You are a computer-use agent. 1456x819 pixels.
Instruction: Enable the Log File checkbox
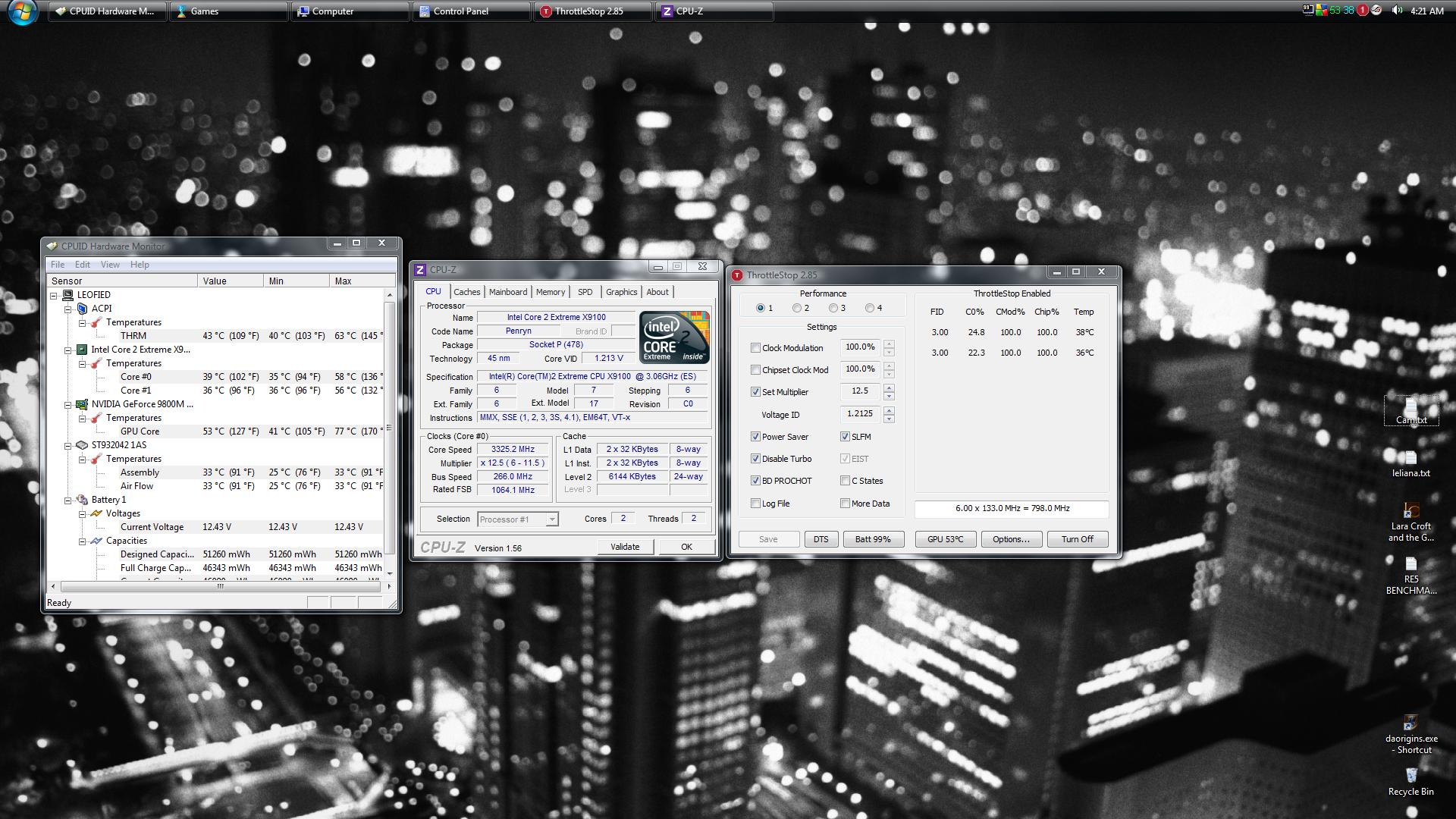pos(755,504)
